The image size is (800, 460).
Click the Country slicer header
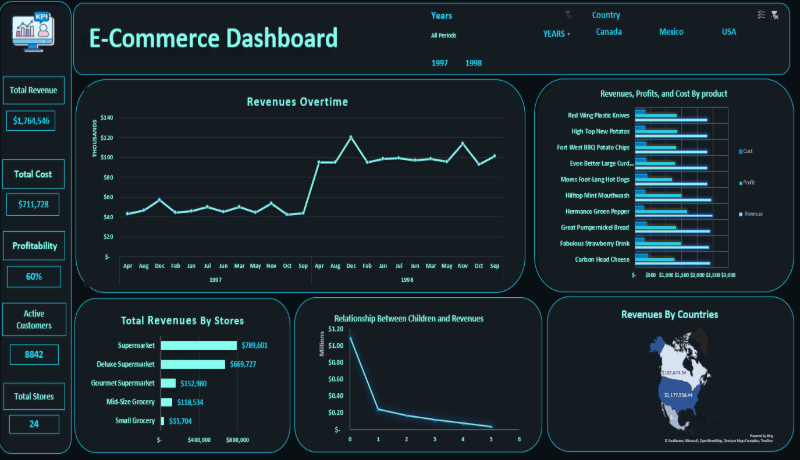[x=606, y=15]
